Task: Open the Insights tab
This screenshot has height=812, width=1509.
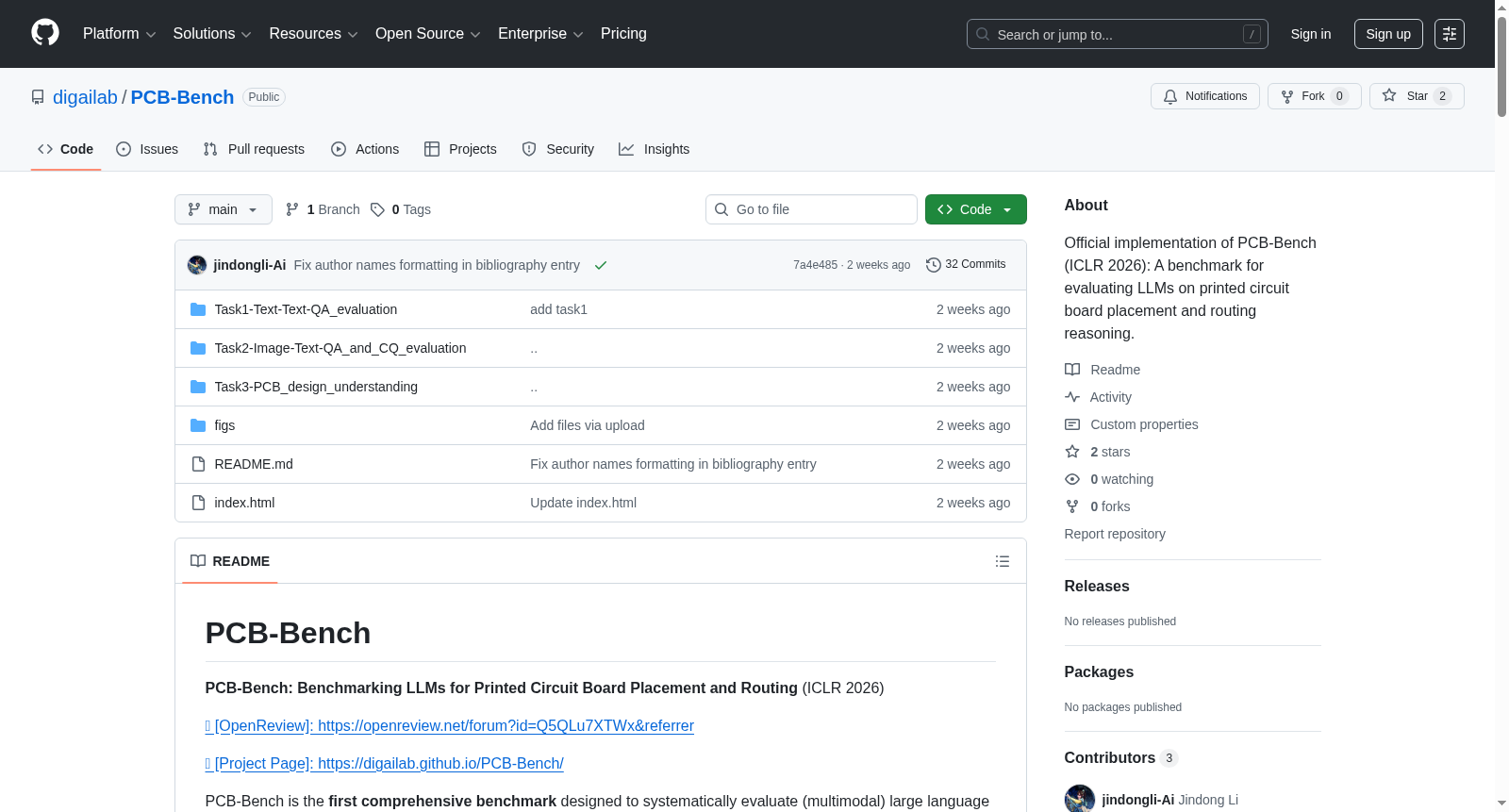Action: (x=654, y=149)
